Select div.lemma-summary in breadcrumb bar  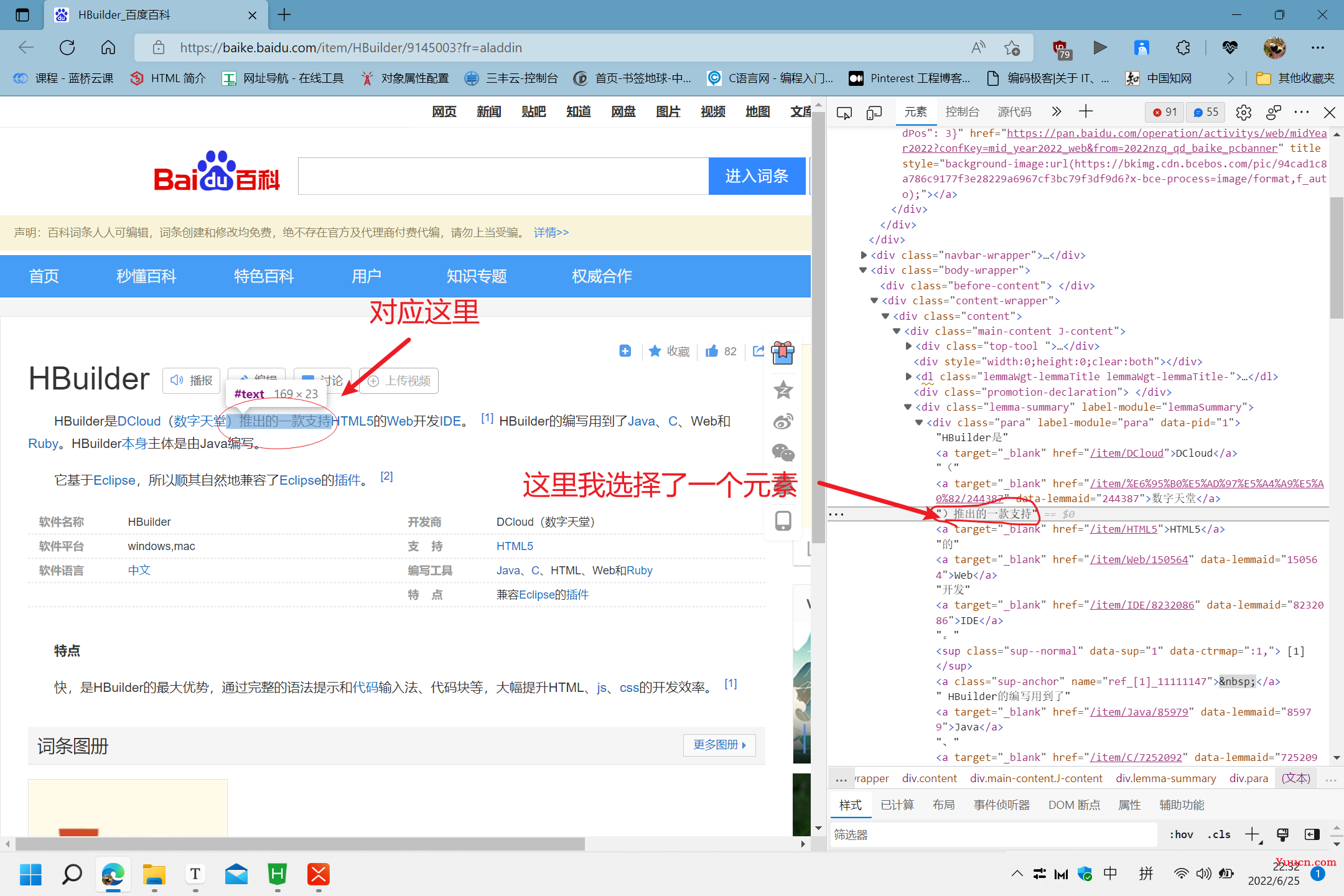pyautogui.click(x=1165, y=778)
